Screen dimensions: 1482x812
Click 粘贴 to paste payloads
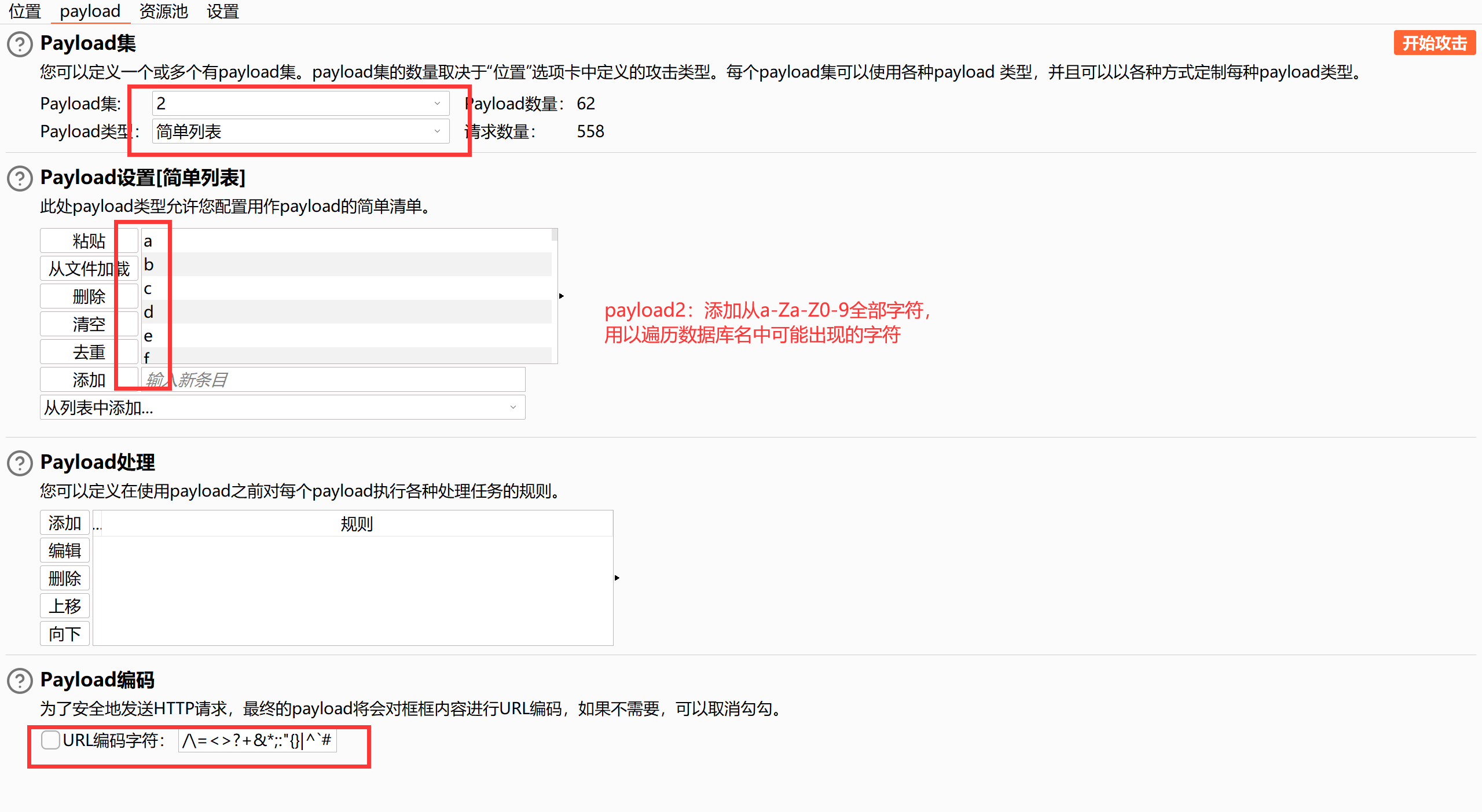[89, 240]
